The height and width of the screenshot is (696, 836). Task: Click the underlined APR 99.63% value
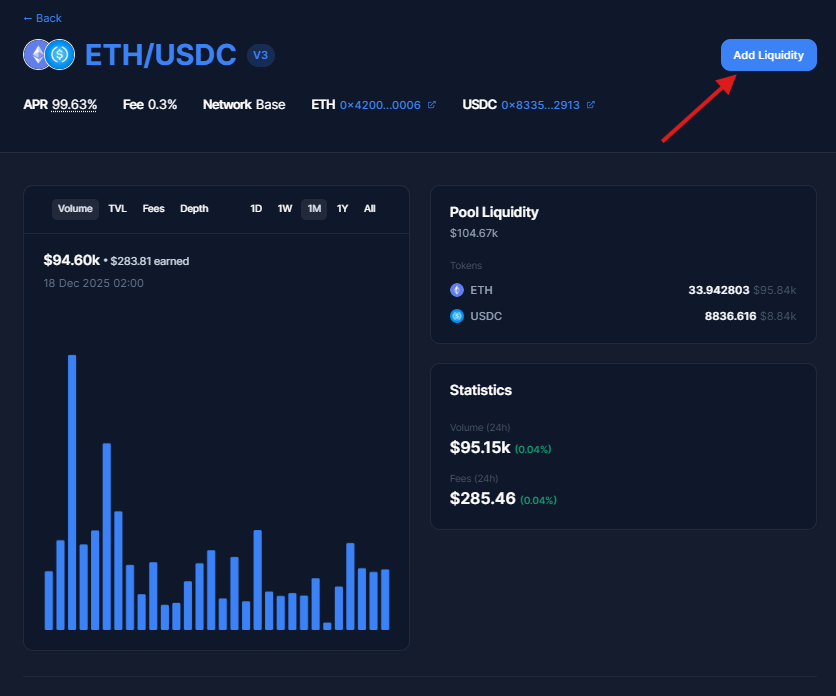click(74, 105)
